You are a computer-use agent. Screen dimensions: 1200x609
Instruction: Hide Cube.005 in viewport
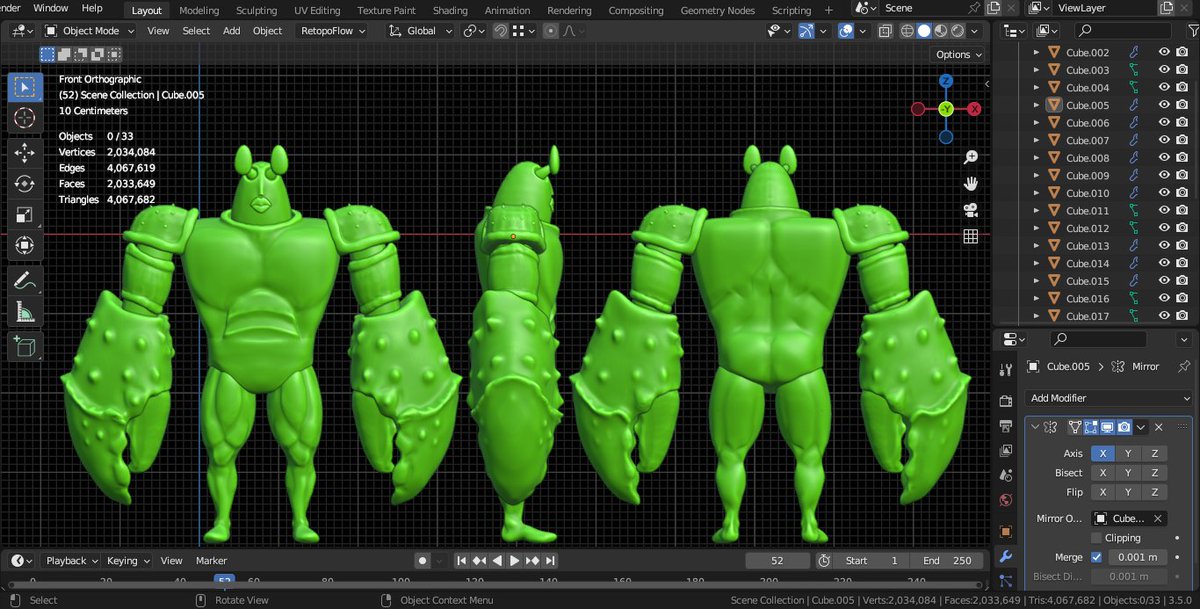click(x=1164, y=105)
